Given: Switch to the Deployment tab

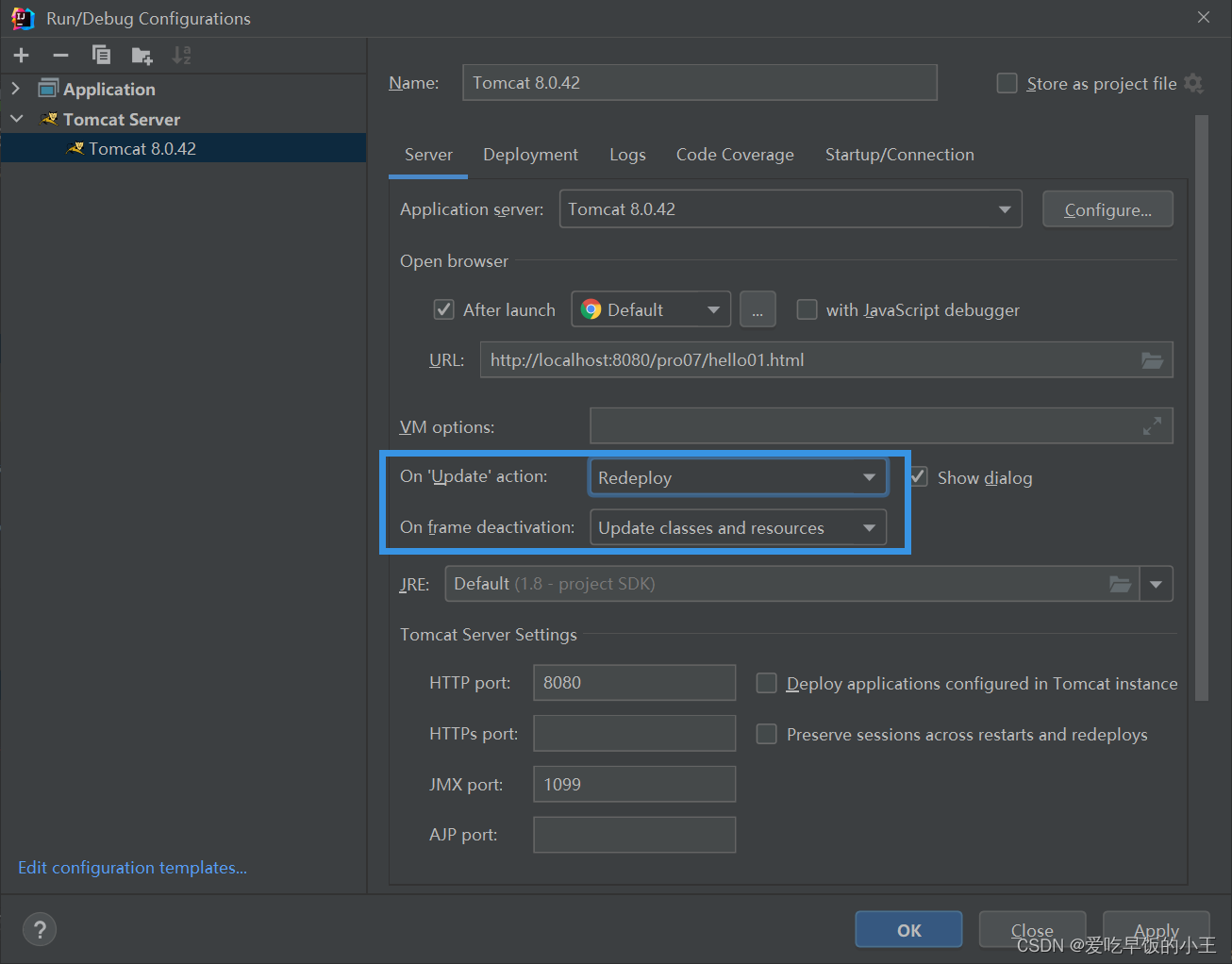Looking at the screenshot, I should [530, 155].
